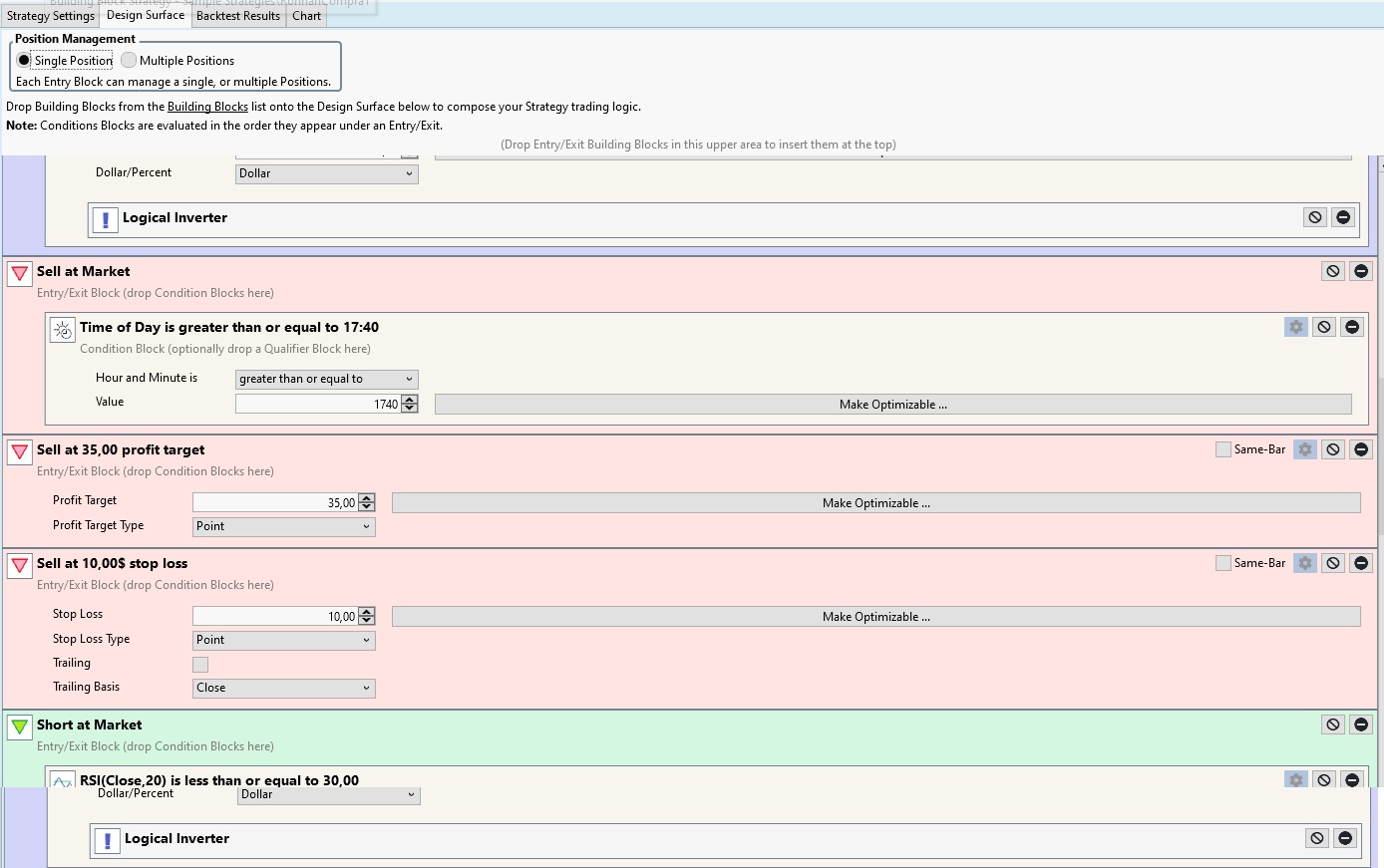Screen dimensions: 1384x868
Task: Open the Hour and Minute comparison dropdown
Action: (x=326, y=380)
